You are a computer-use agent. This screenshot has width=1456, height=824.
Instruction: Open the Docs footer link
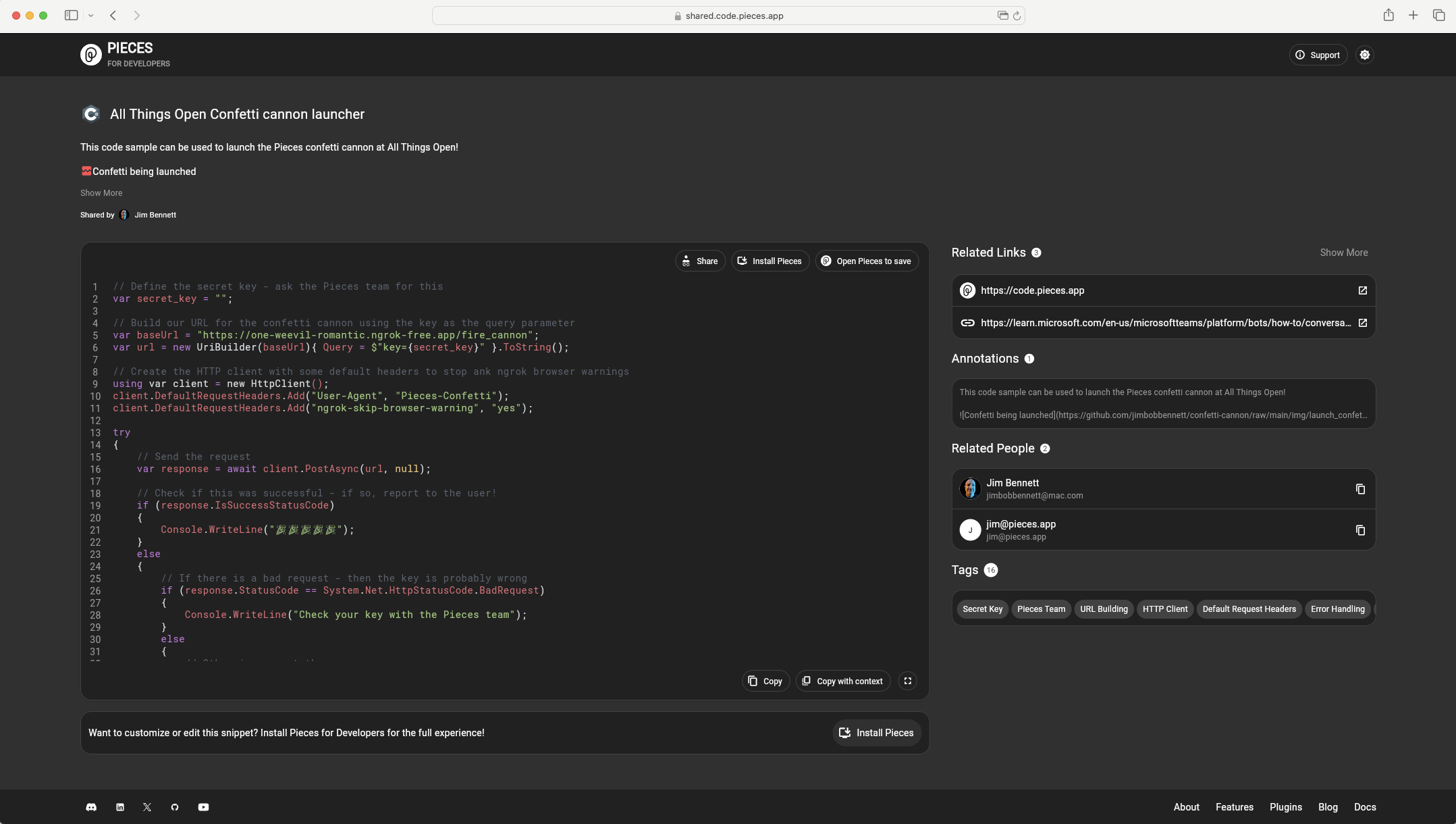[1365, 807]
